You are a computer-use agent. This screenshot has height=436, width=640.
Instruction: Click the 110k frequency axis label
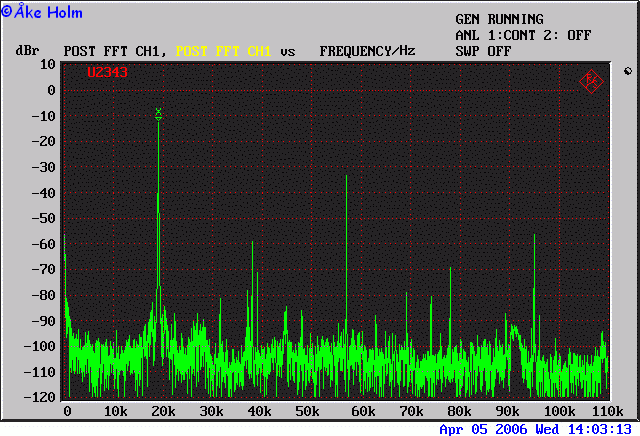(x=608, y=411)
